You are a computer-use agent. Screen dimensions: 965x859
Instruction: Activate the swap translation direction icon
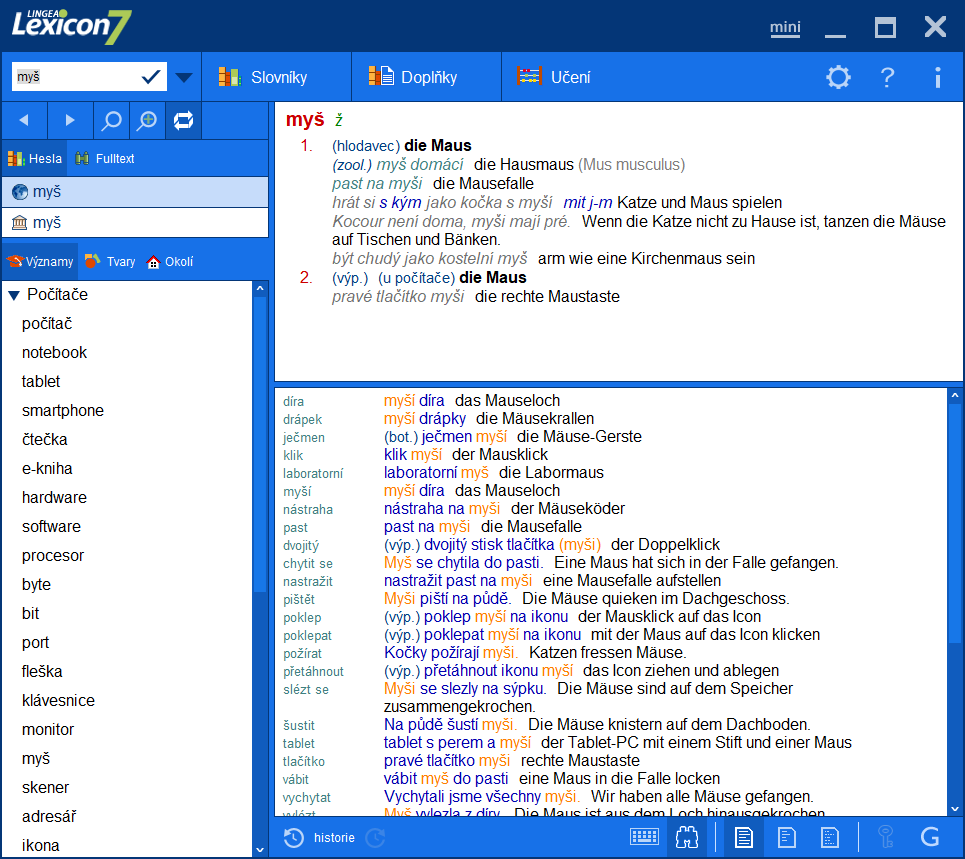point(183,120)
